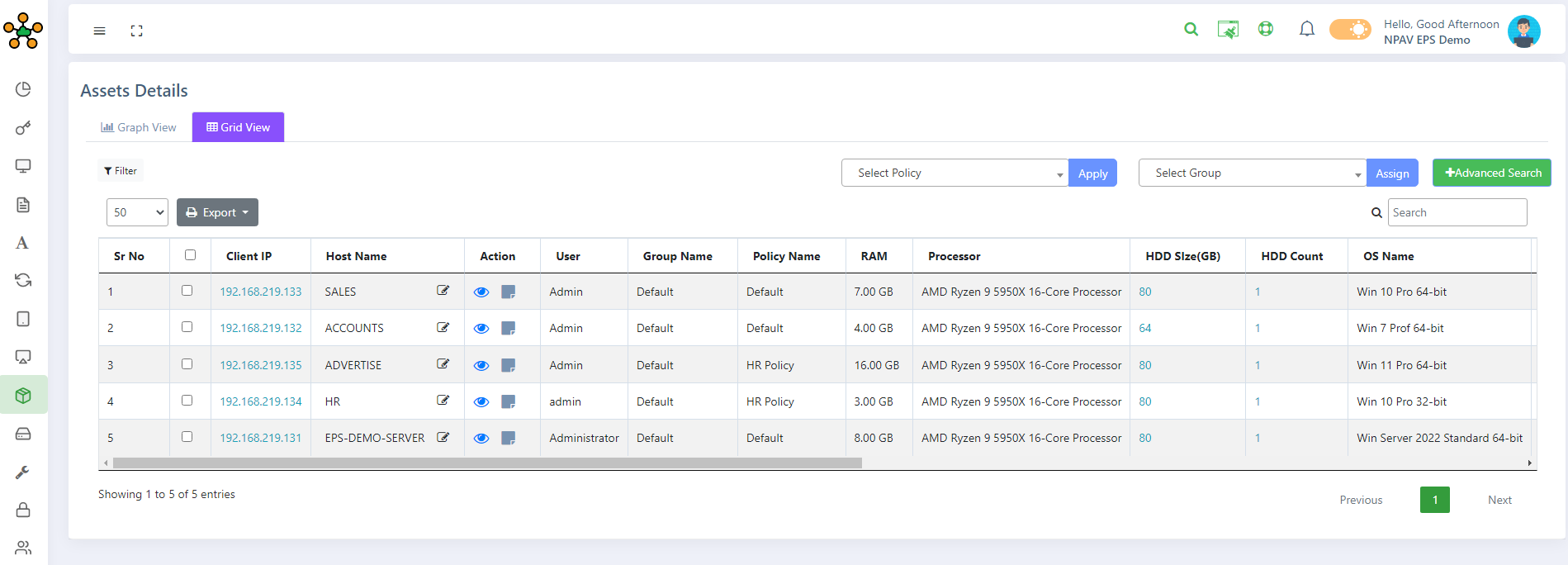Open the hamburger menu icon
Image resolution: width=1568 pixels, height=565 pixels.
click(x=100, y=31)
